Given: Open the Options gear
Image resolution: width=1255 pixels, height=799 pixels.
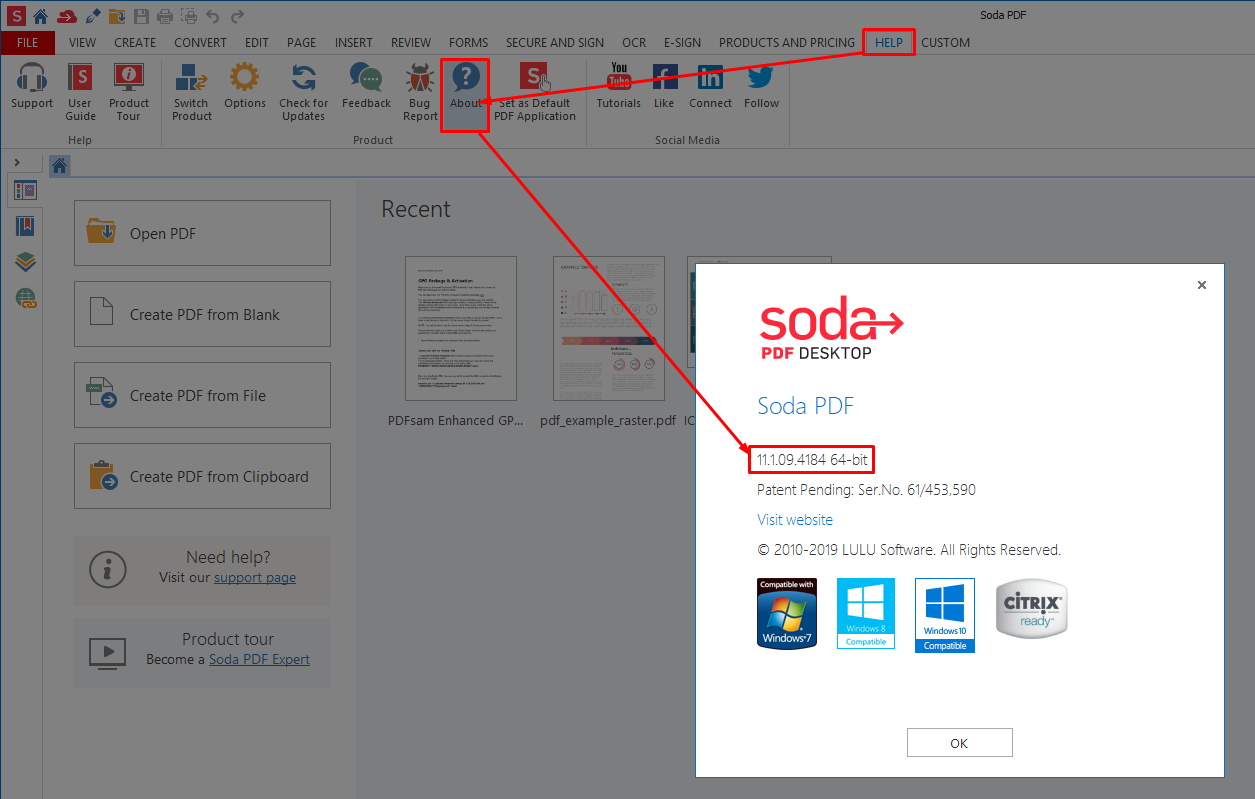Looking at the screenshot, I should (245, 78).
